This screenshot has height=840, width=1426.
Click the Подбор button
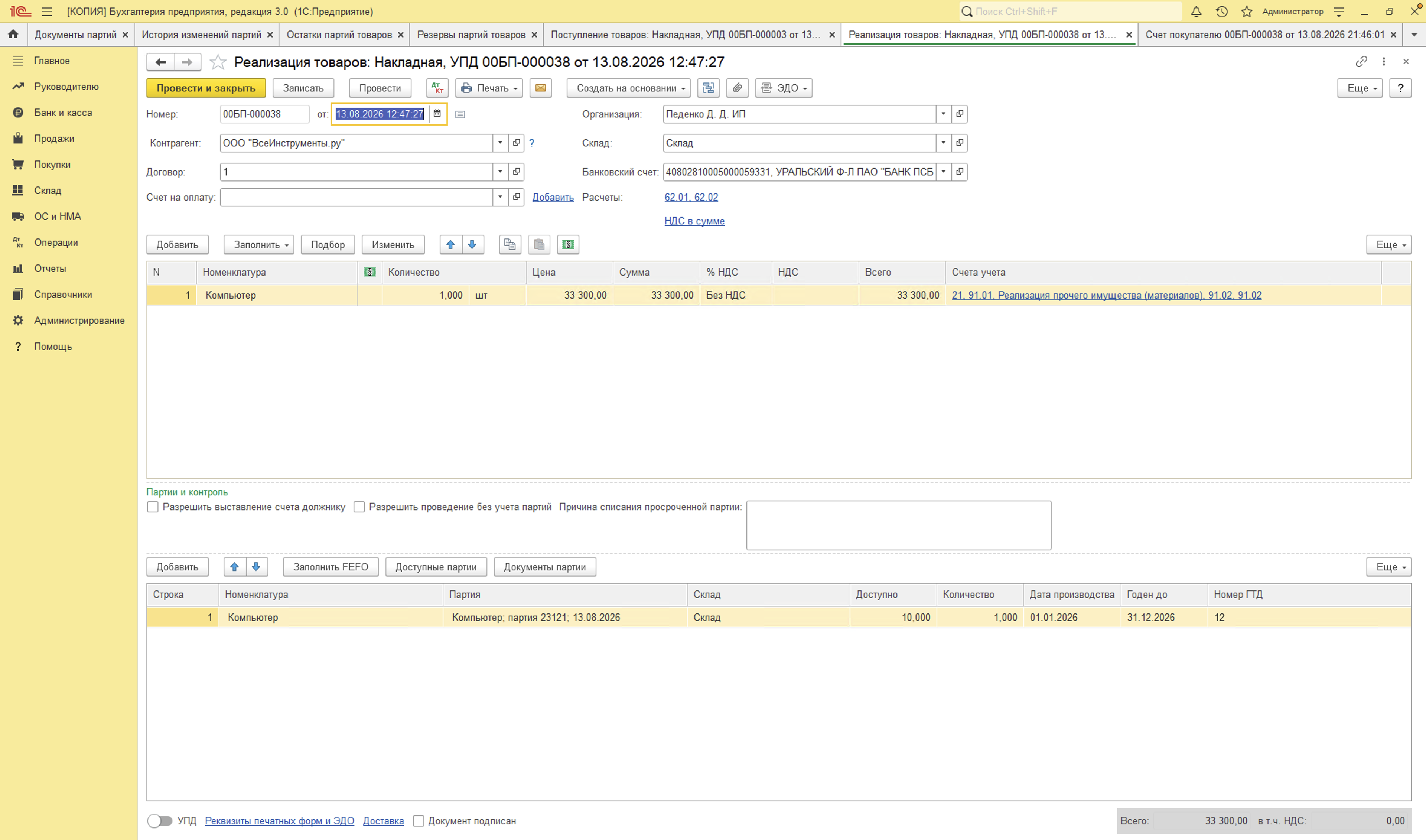pos(328,244)
